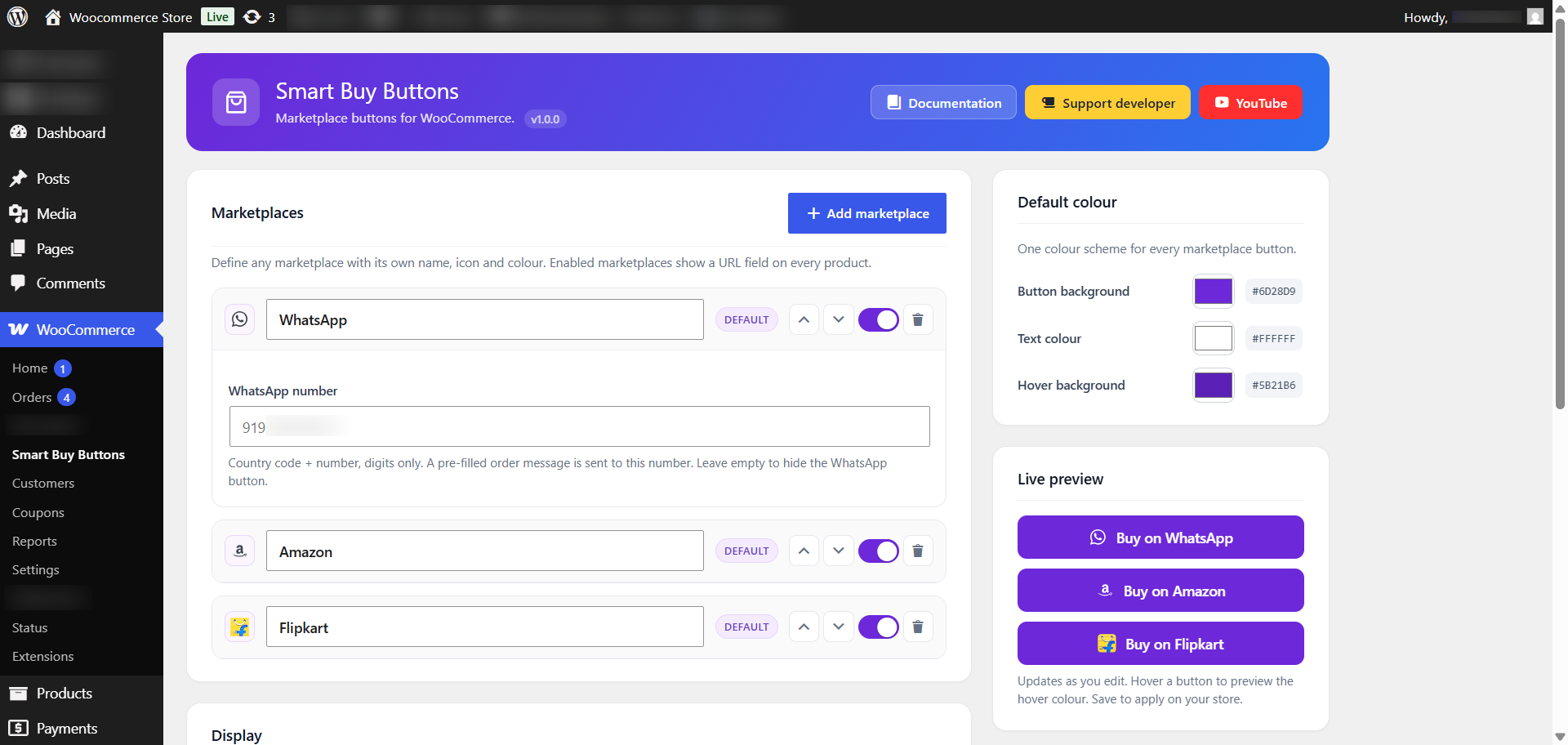
Task: Click the #5B21B6 hex value field
Action: [1273, 385]
